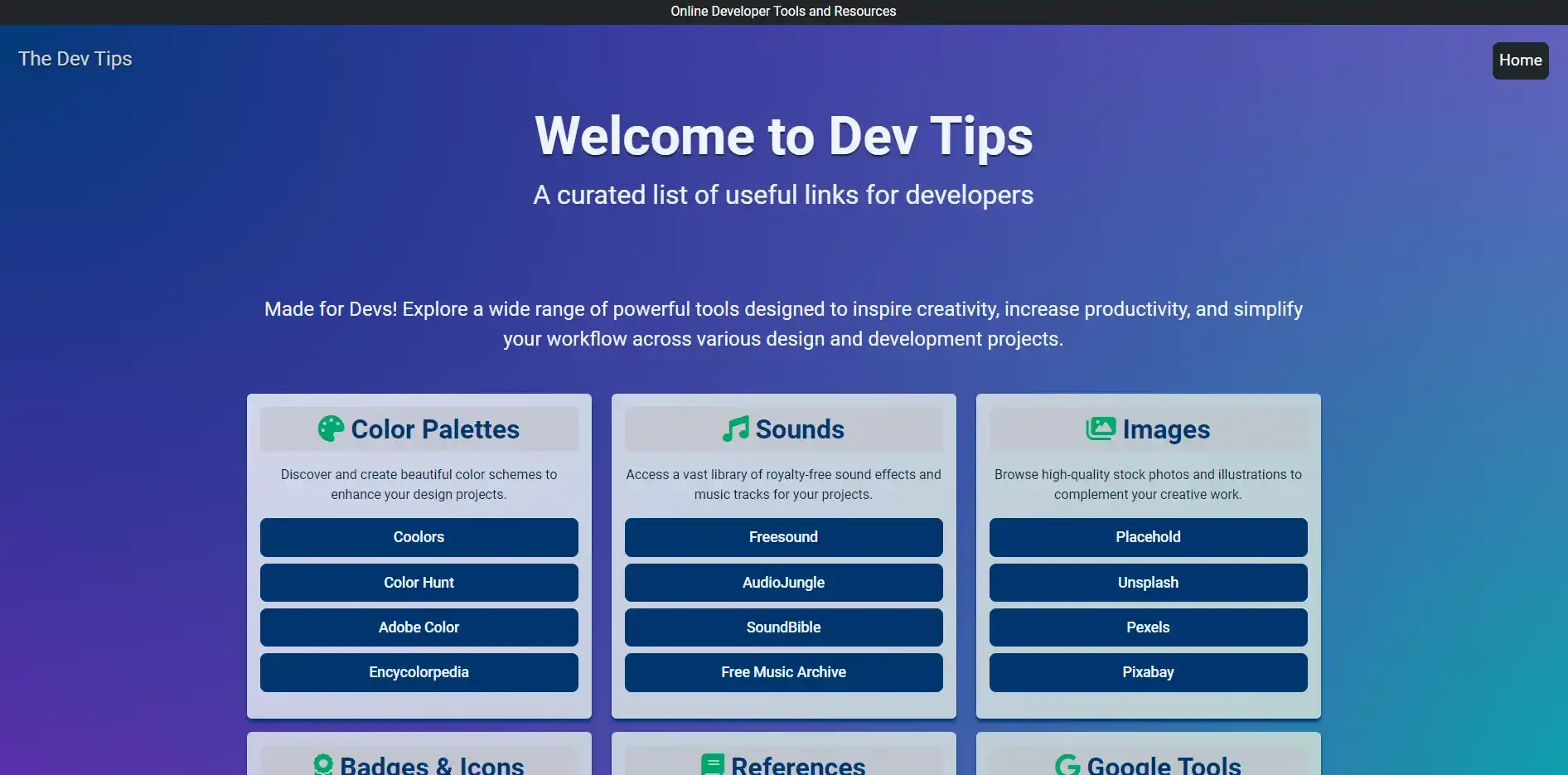Click the Welcome to Dev Tips title
This screenshot has width=1568, height=775.
pos(784,136)
